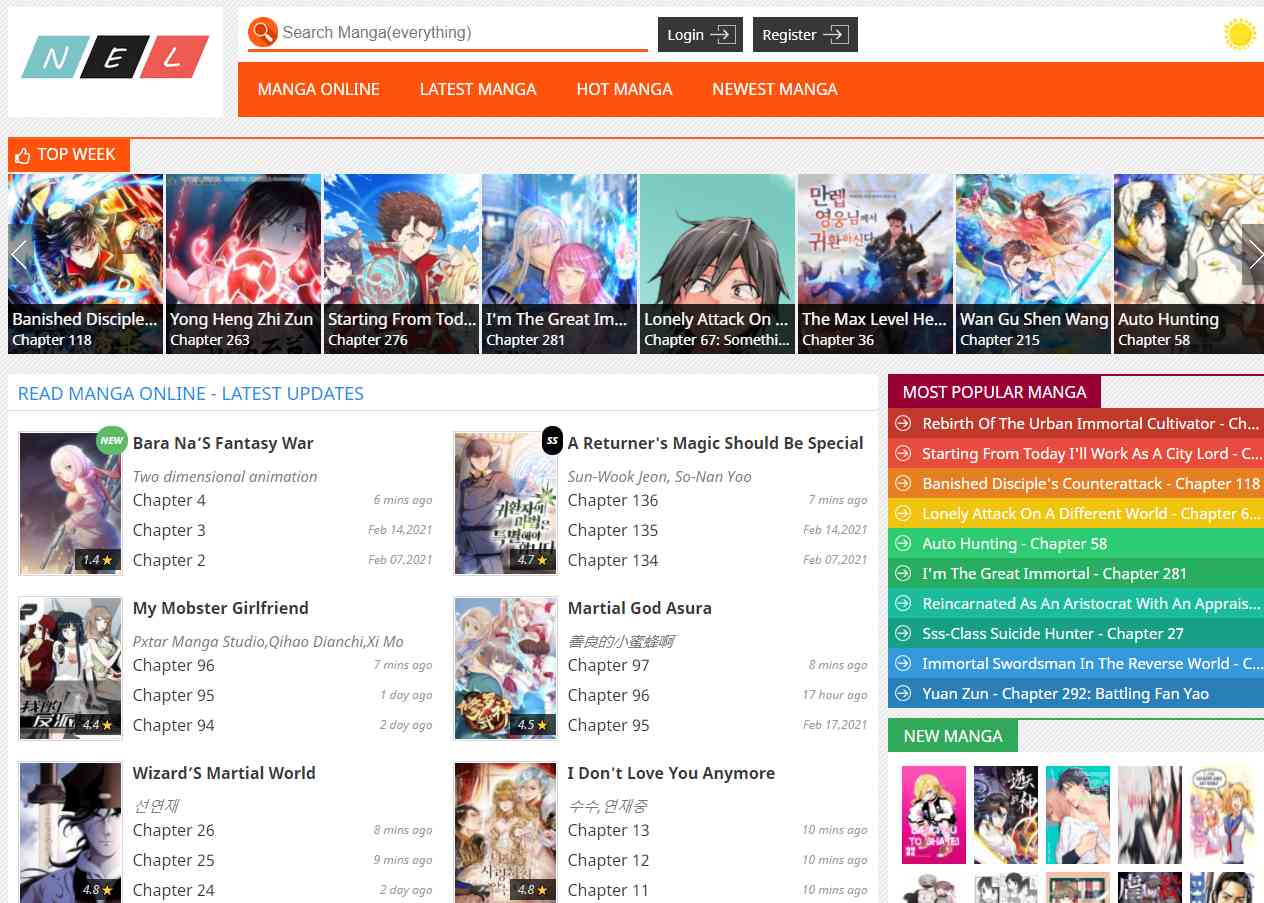Open Starting From Today carousel thumbnail
Screen dimensions: 1264x903
pos(401,264)
